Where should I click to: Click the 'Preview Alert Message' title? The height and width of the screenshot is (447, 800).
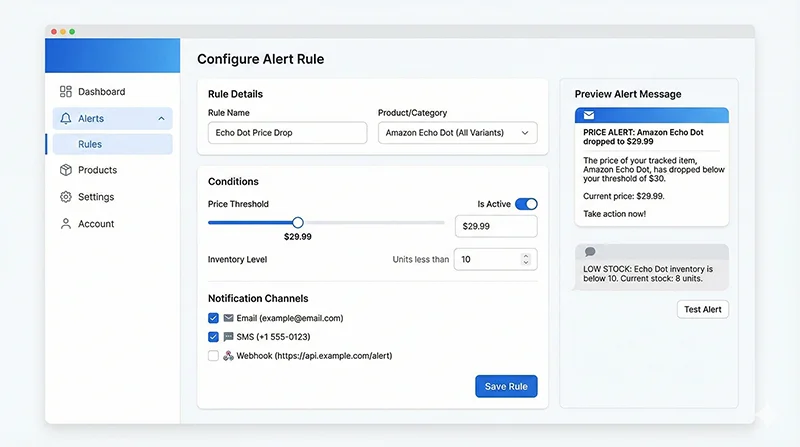point(628,94)
